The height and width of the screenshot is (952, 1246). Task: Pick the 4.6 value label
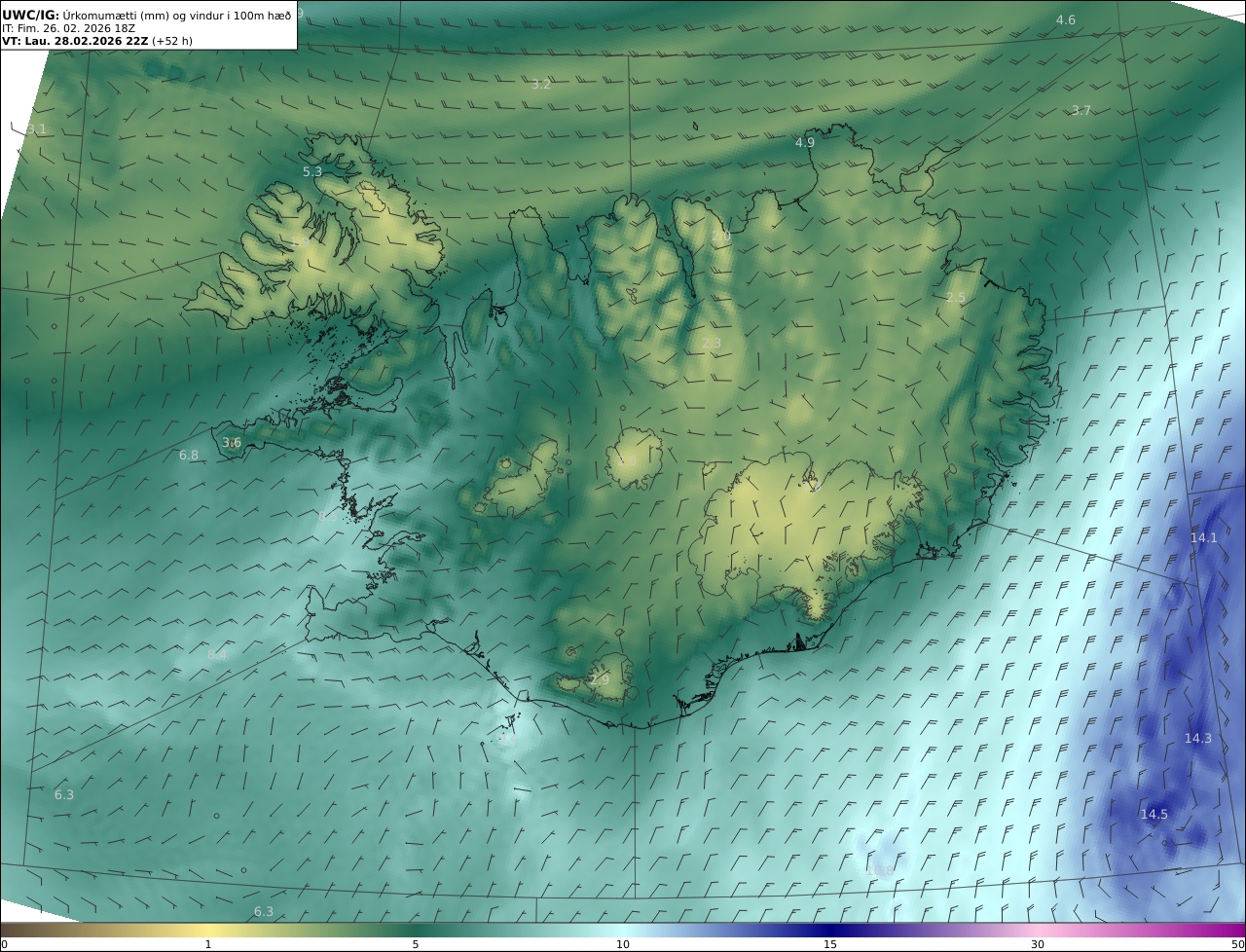pos(1066,20)
